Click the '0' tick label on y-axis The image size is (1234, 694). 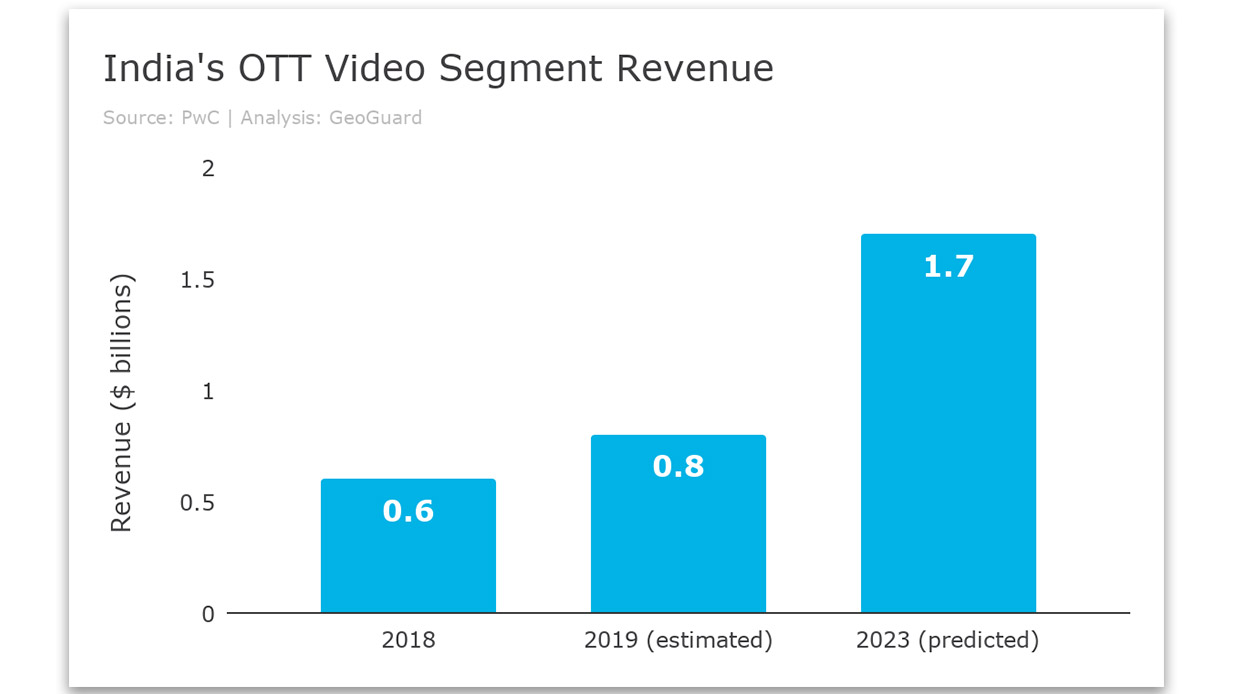point(207,614)
